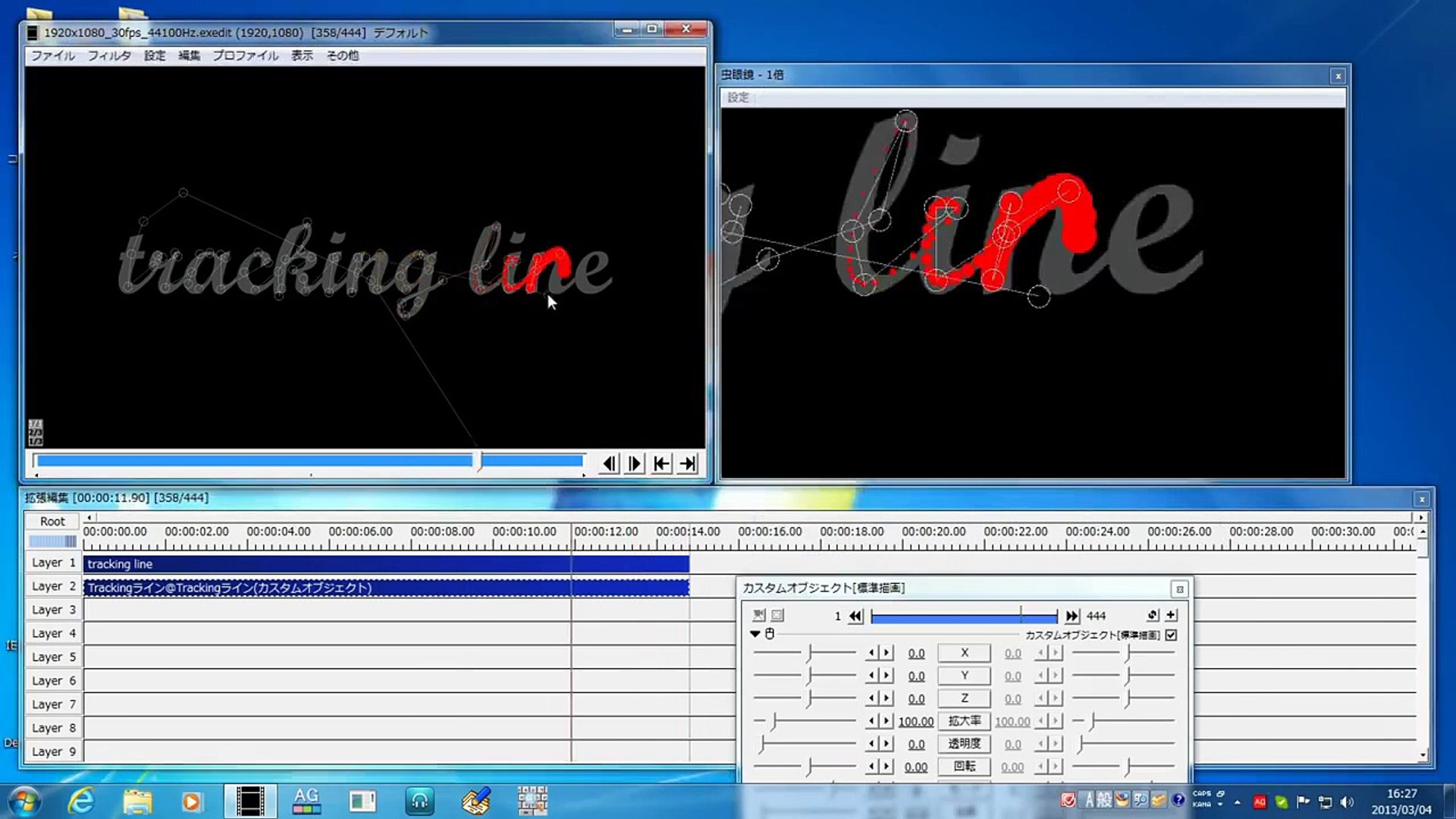Click the mouse icon in object header
Image resolution: width=1456 pixels, height=819 pixels.
point(770,634)
